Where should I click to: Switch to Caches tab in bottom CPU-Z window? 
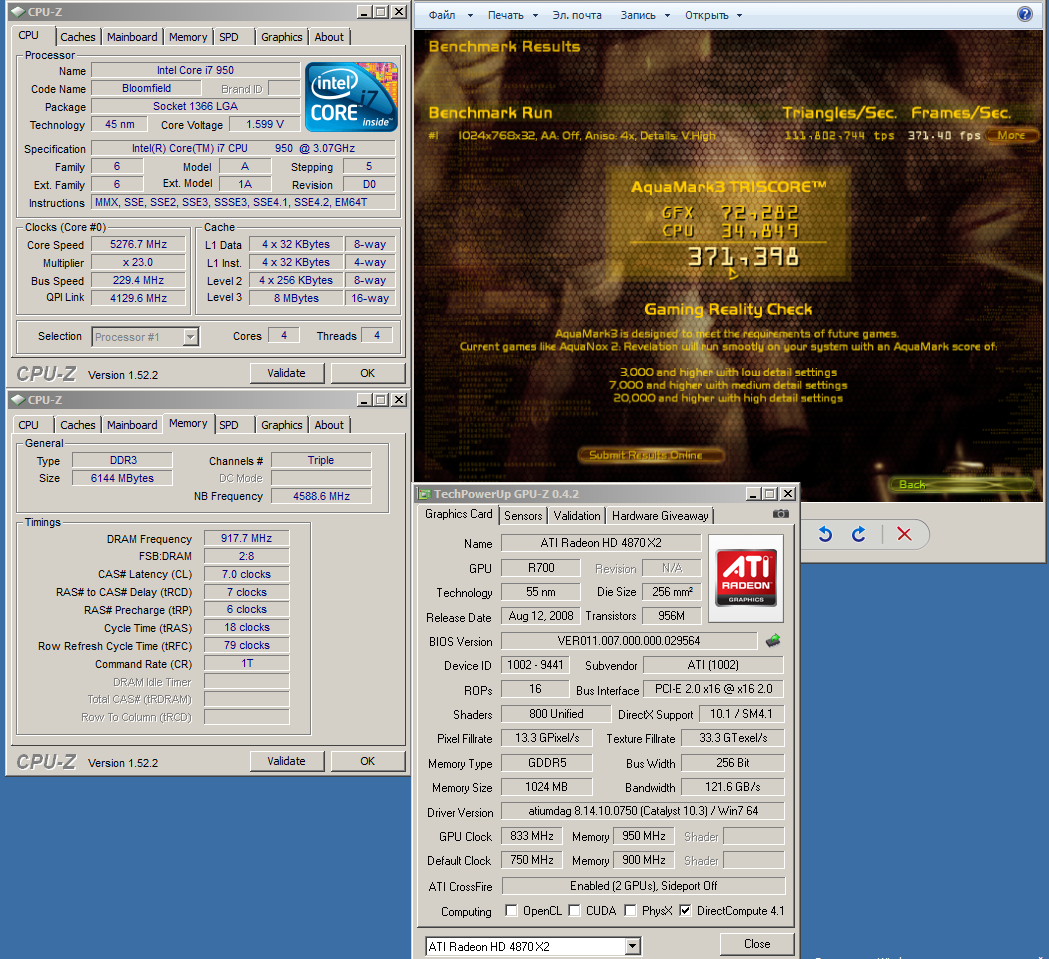pyautogui.click(x=78, y=425)
